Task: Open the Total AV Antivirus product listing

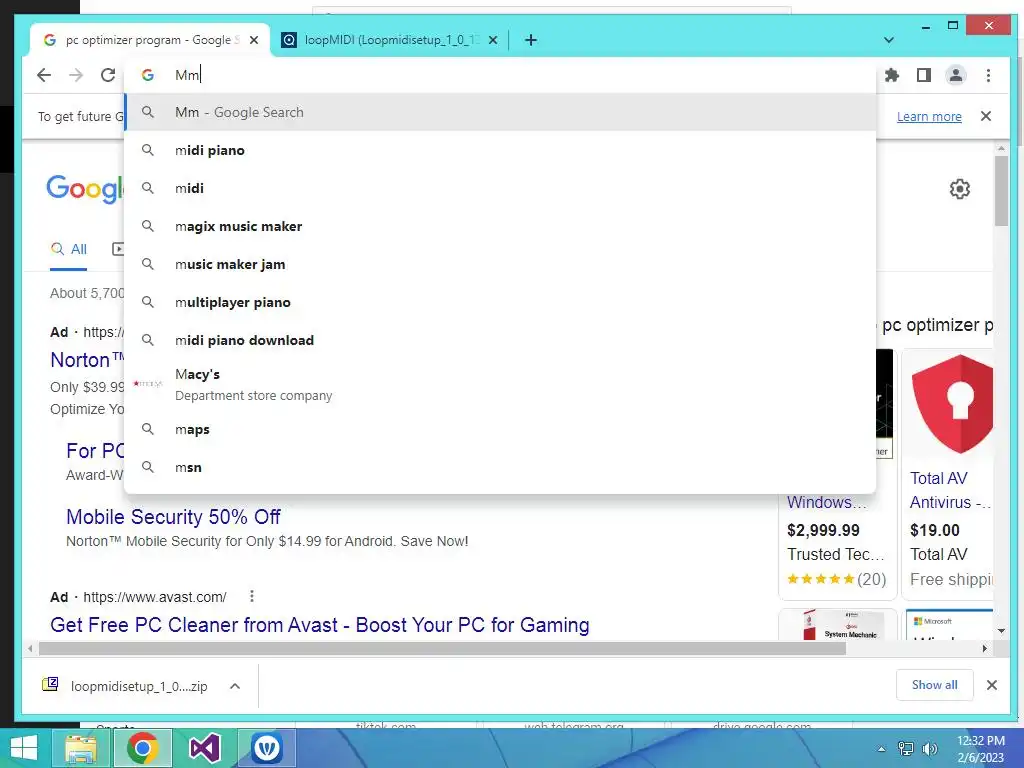Action: tap(950, 490)
